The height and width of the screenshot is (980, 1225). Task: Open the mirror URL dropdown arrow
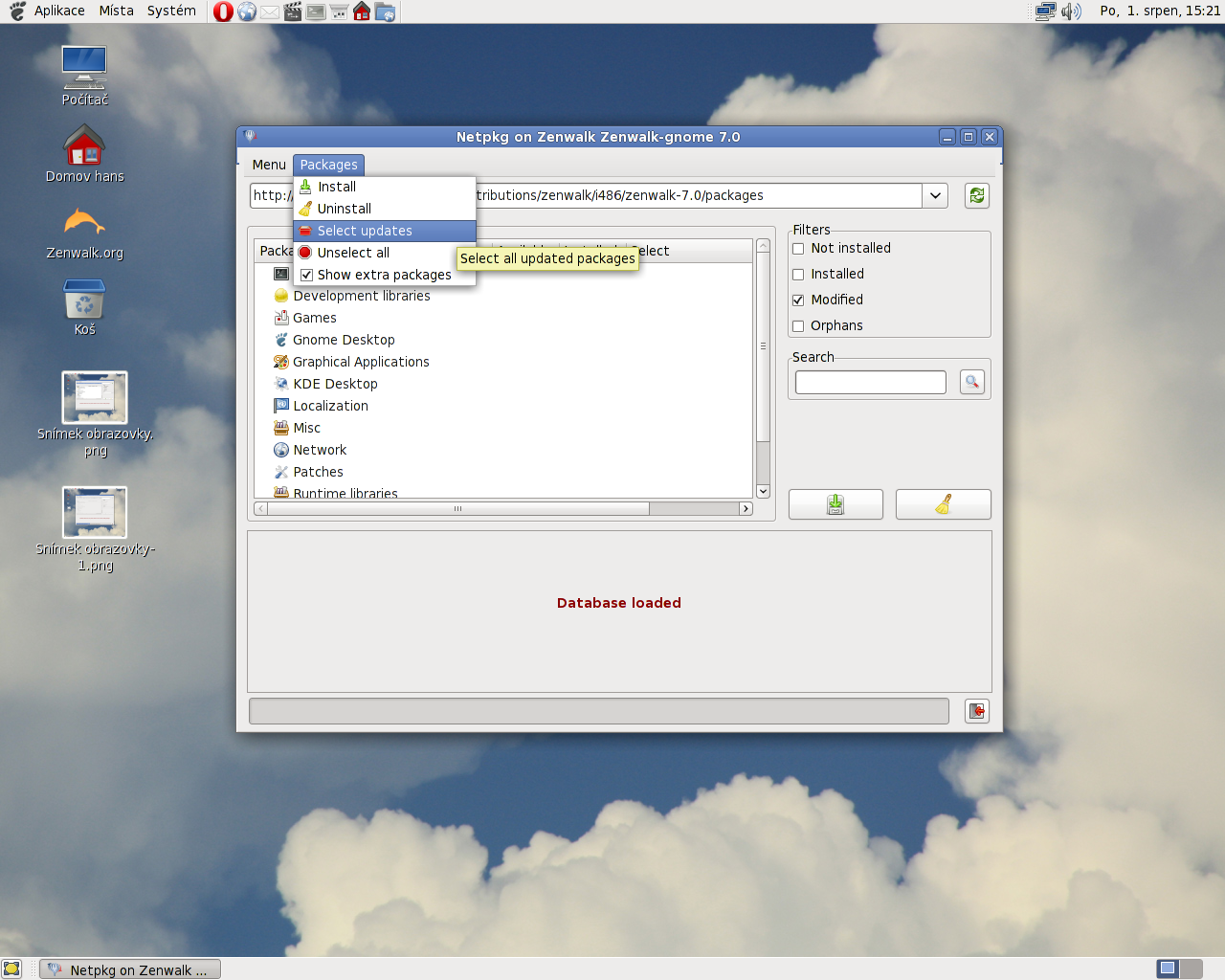[x=935, y=195]
